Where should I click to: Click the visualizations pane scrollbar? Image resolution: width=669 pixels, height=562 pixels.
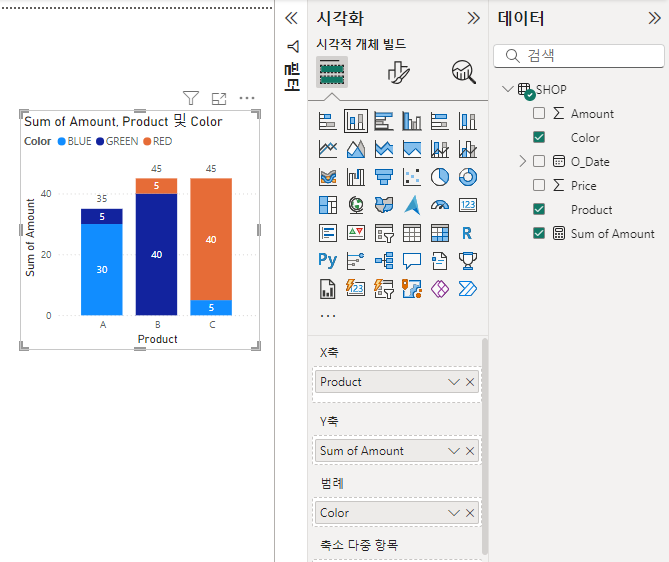(484, 446)
